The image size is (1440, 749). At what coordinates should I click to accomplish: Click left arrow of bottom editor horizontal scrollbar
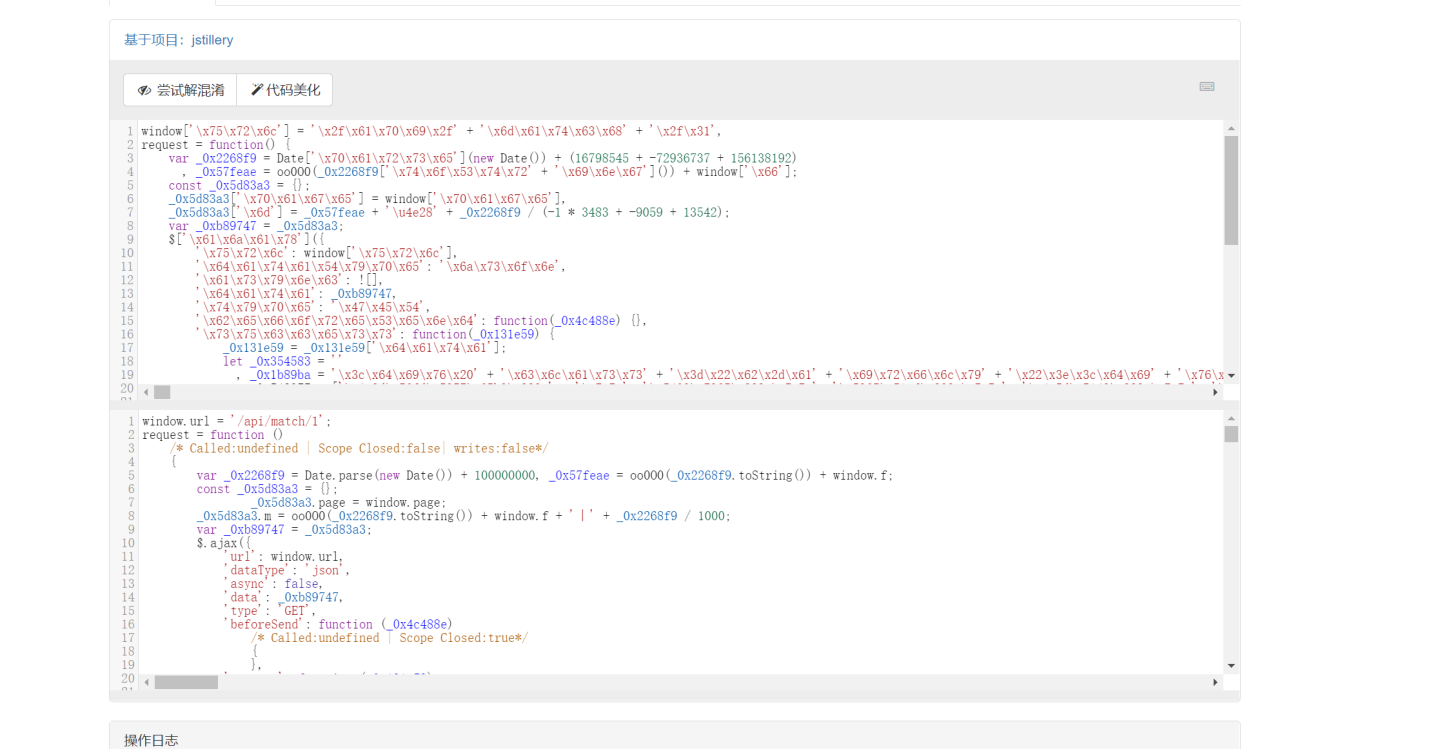tap(148, 682)
